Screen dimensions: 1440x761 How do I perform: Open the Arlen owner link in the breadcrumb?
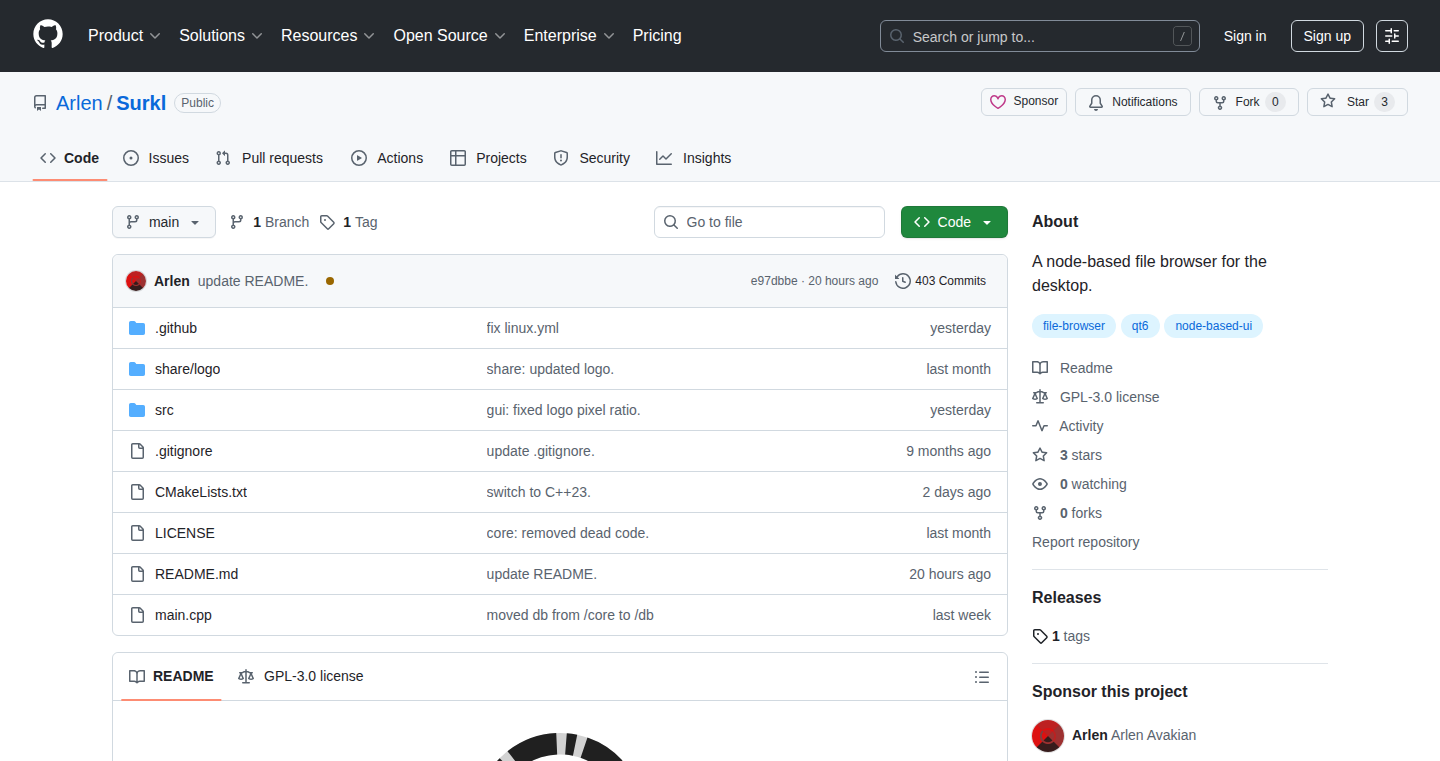(x=79, y=103)
